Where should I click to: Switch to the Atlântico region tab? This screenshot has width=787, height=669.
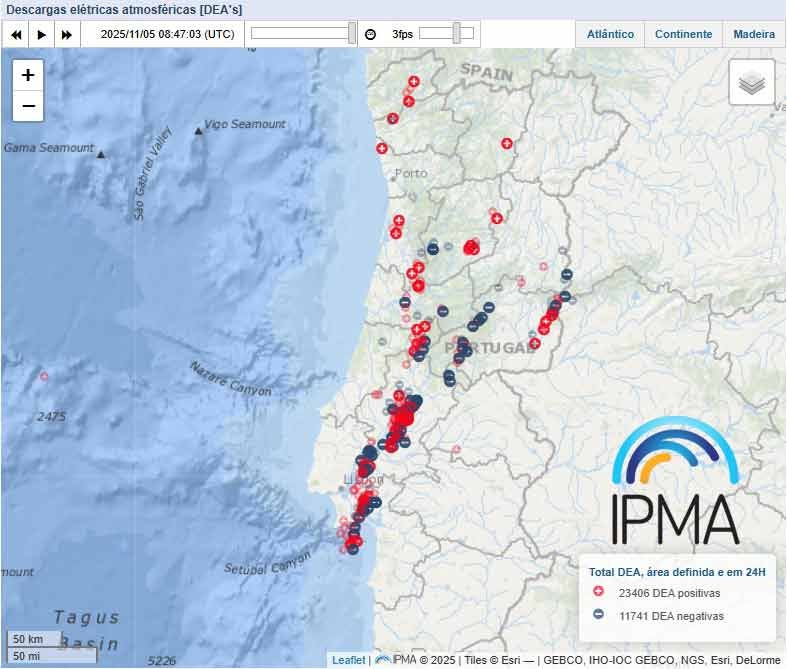coord(610,34)
